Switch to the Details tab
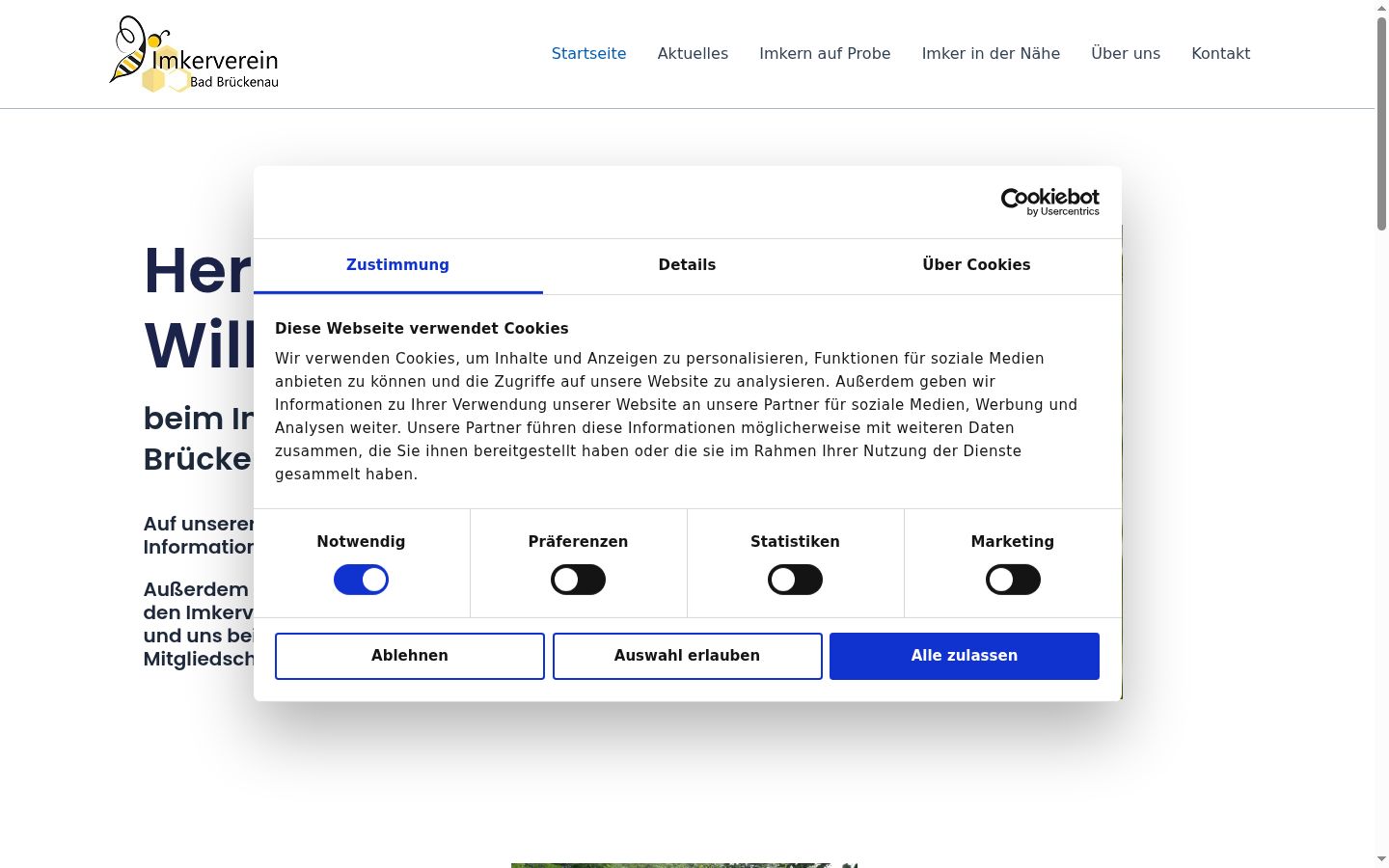Screen dimensions: 1389x868 tap(687, 265)
